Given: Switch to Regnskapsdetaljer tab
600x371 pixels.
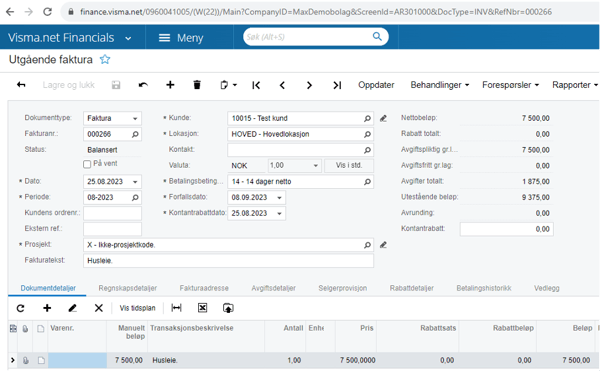Looking at the screenshot, I should click(127, 288).
